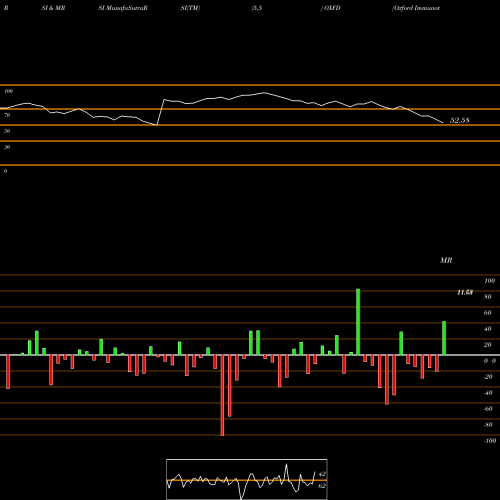
Task: Click the Oxford Immunot header text
Action: (416, 8)
